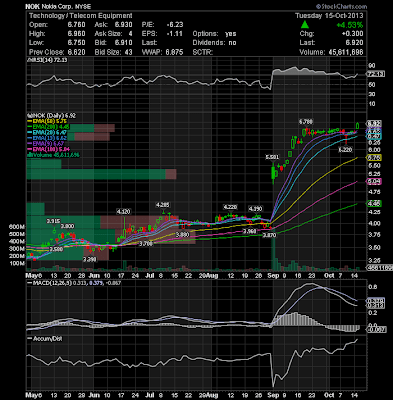Select the EMA(20) cyan legend entry
Image resolution: width=393 pixels, height=400 pixels.
(48, 132)
